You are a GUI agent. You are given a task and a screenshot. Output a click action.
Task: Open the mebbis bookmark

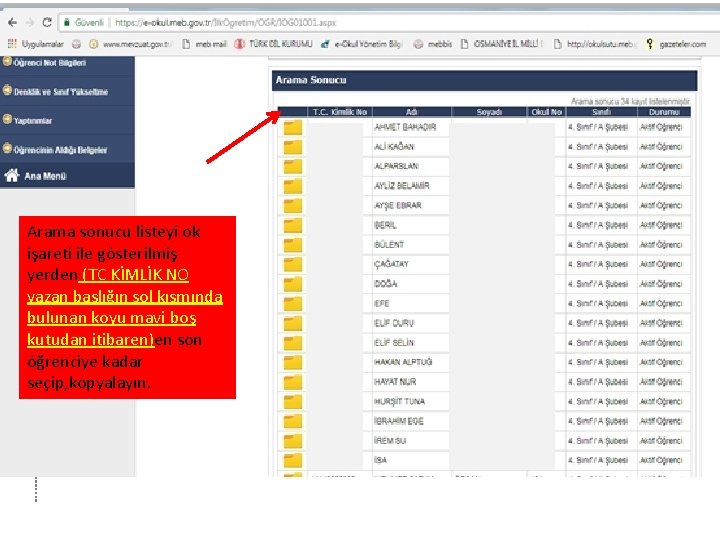(x=433, y=44)
